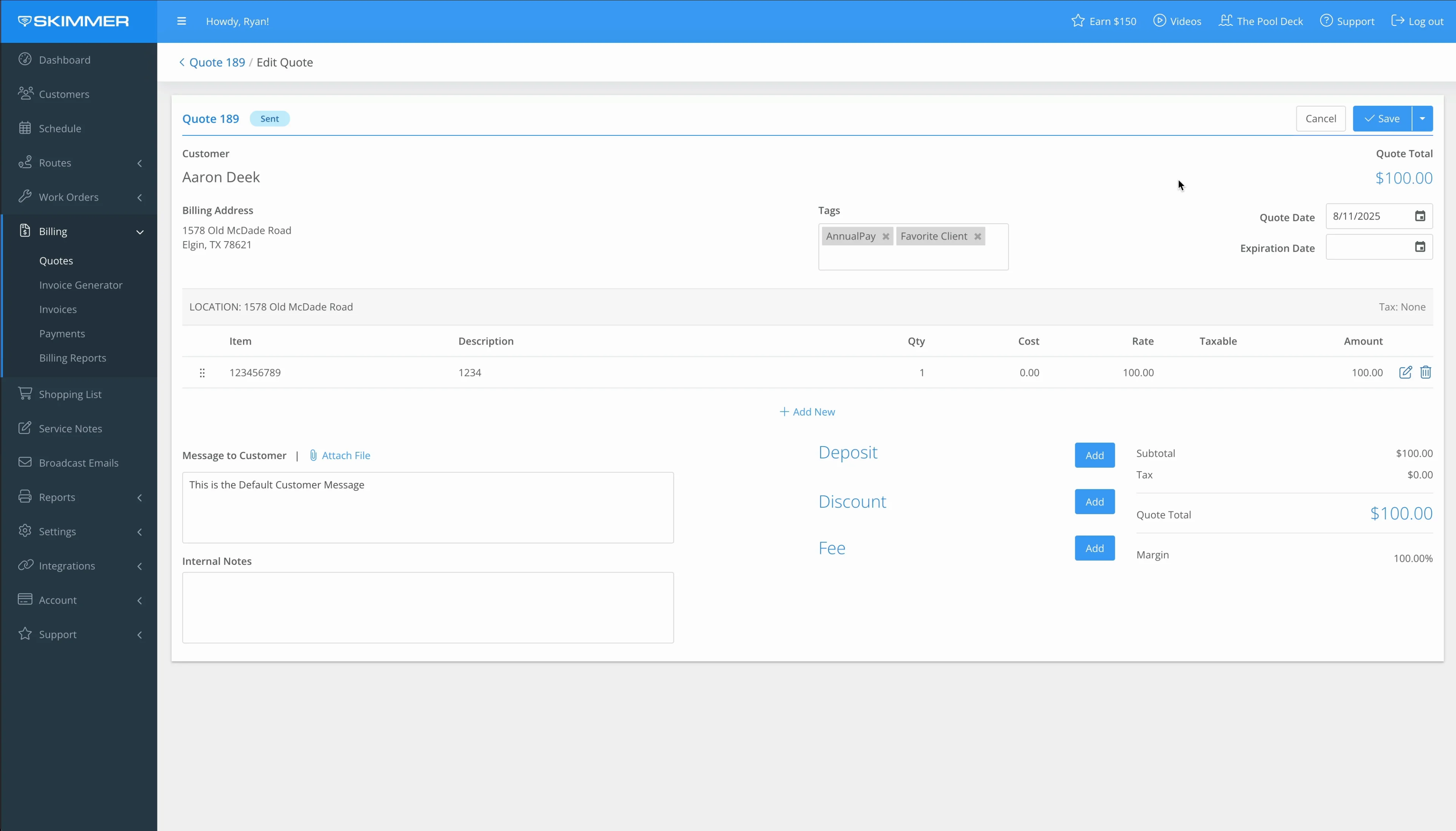This screenshot has height=831, width=1456.
Task: Click the Cancel button
Action: tap(1321, 119)
